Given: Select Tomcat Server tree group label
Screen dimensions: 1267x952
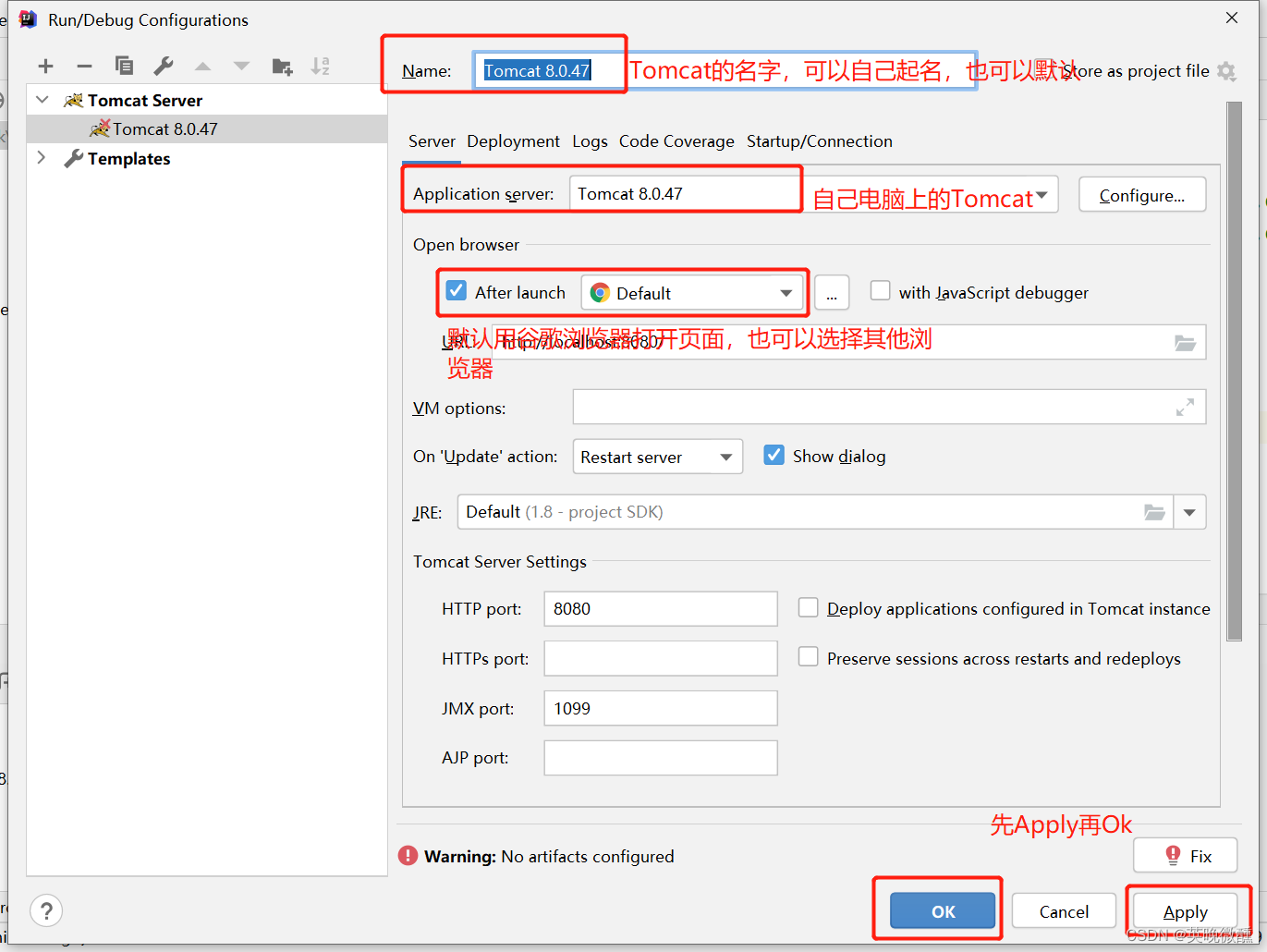Looking at the screenshot, I should pos(145,100).
